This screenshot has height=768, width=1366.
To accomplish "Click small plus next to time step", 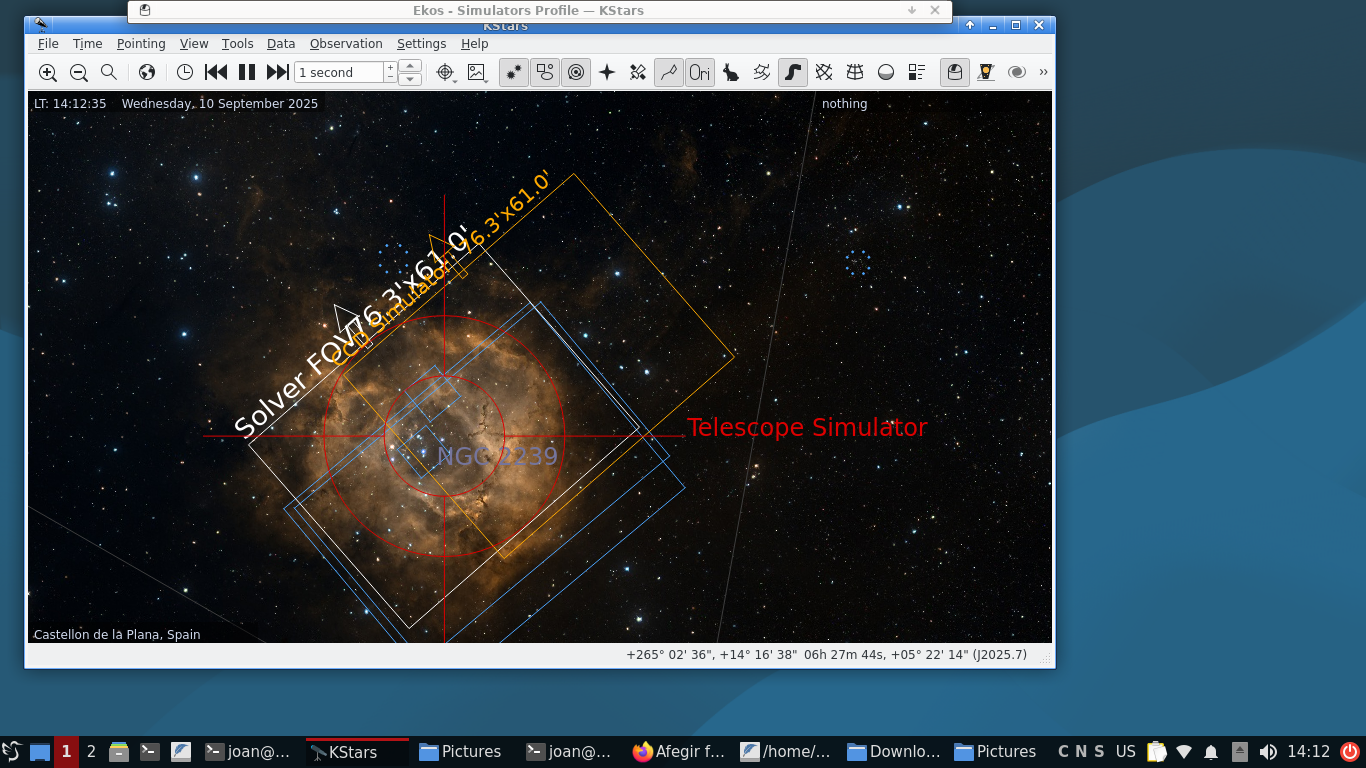I will tap(391, 67).
